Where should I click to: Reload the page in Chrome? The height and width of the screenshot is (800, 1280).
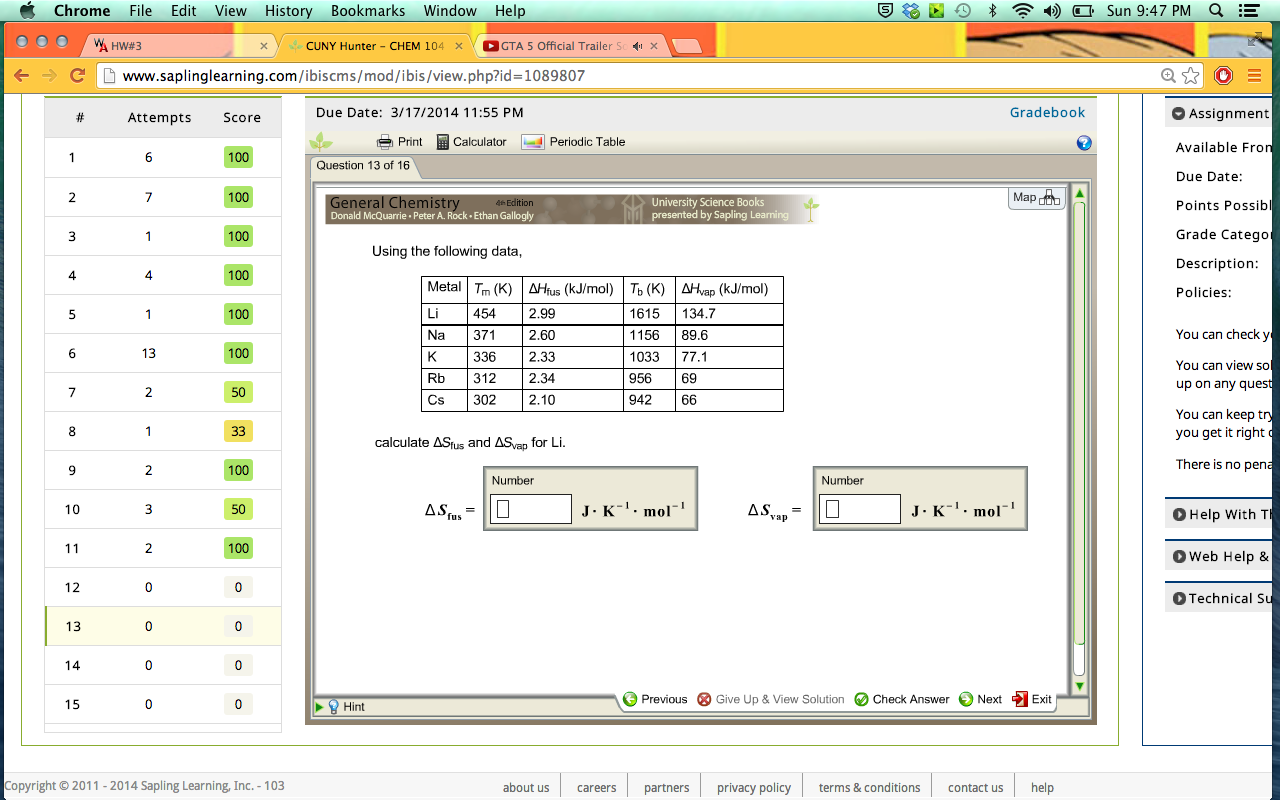(78, 75)
